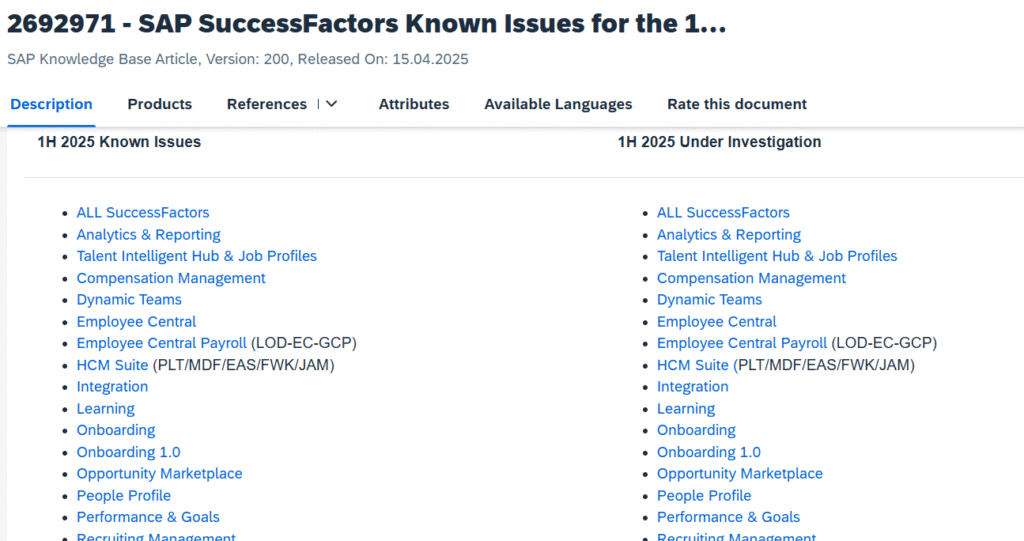
Task: Open Performance & Goals known issues link
Action: (148, 517)
